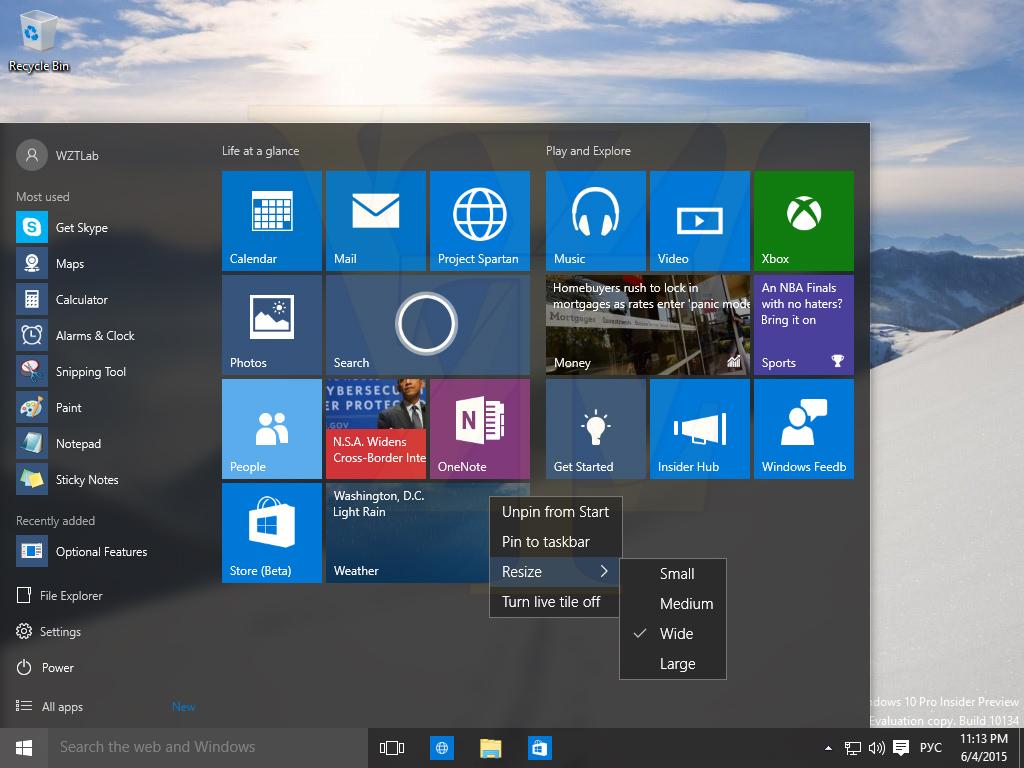Image resolution: width=1024 pixels, height=768 pixels.
Task: Click the Get Skype icon
Action: tap(31, 227)
